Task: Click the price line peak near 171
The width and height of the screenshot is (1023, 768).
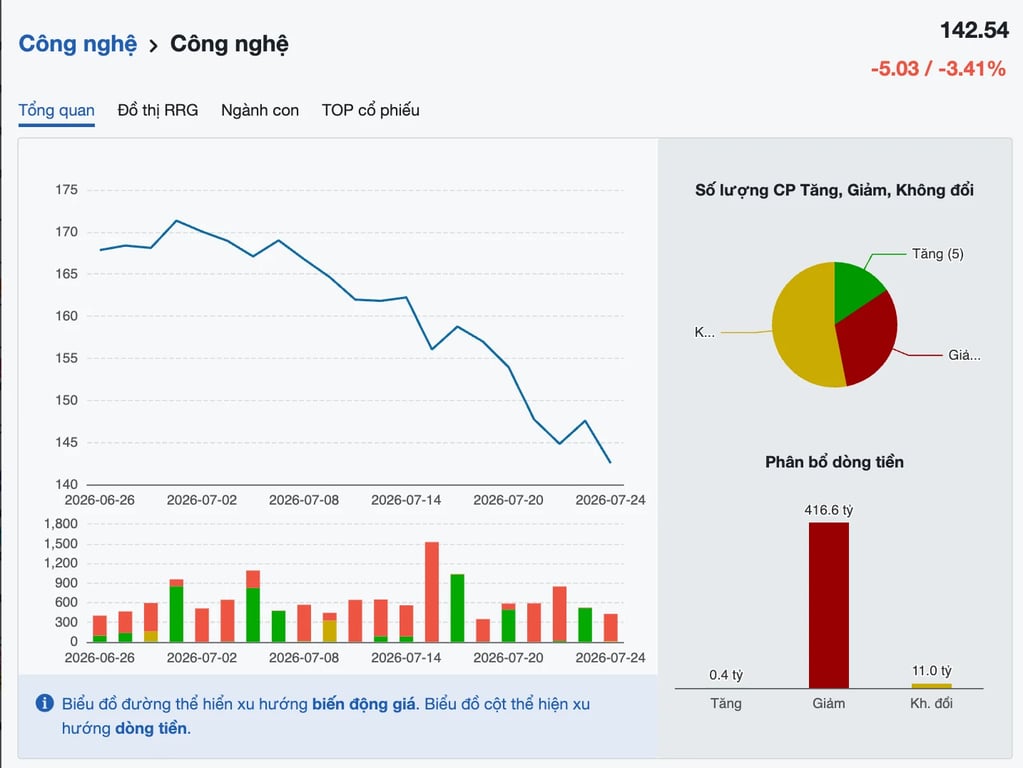Action: (177, 221)
